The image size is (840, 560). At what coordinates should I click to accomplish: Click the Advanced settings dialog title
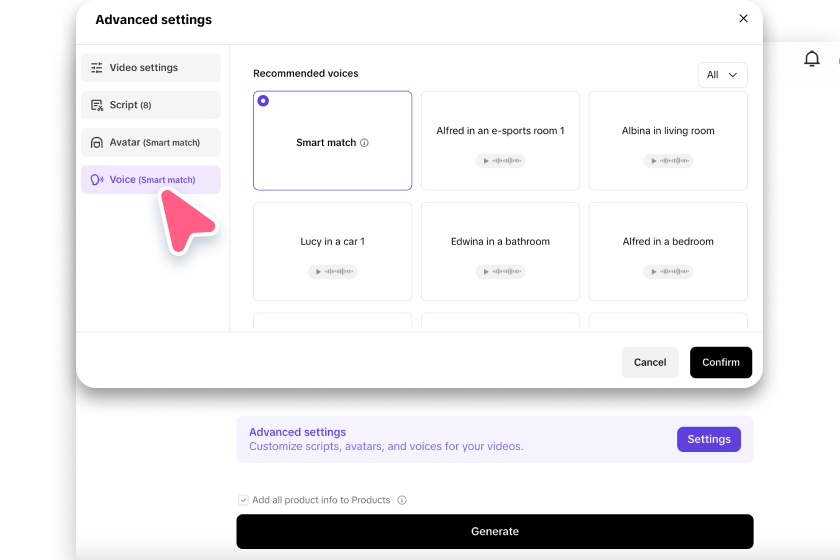(154, 20)
